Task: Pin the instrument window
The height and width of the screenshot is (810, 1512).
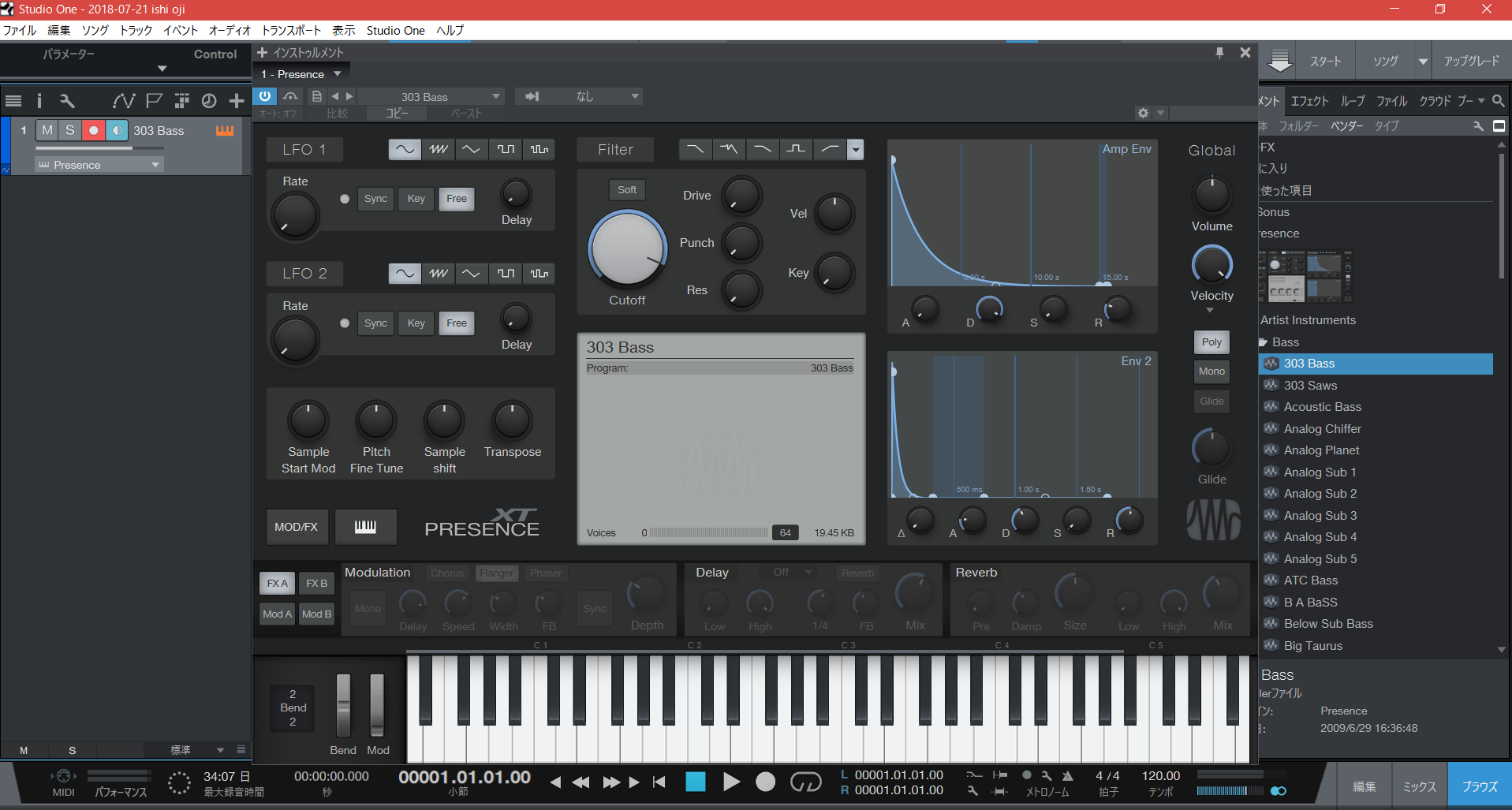Action: [1219, 53]
